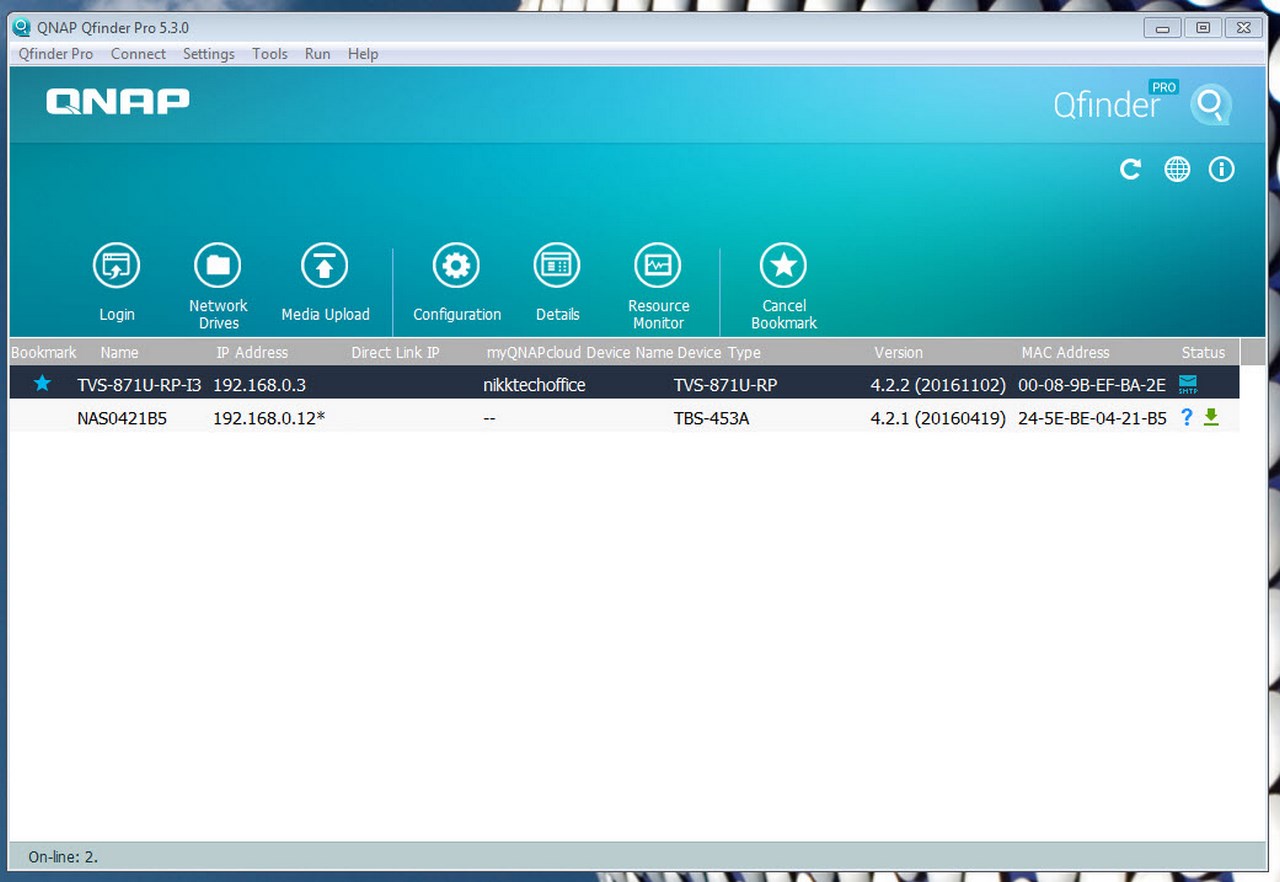This screenshot has width=1280, height=882.
Task: Refresh the device list
Action: (x=1130, y=170)
